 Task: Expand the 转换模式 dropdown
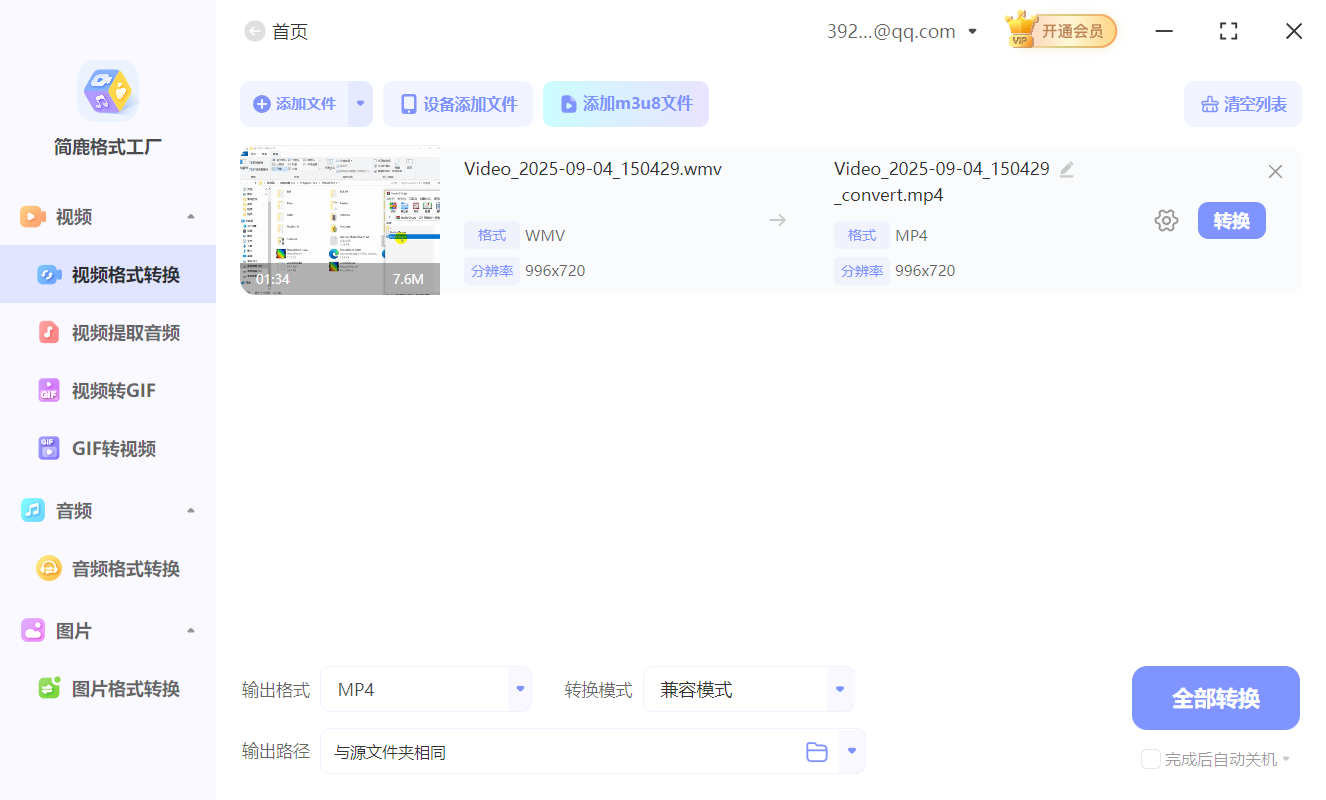point(839,689)
